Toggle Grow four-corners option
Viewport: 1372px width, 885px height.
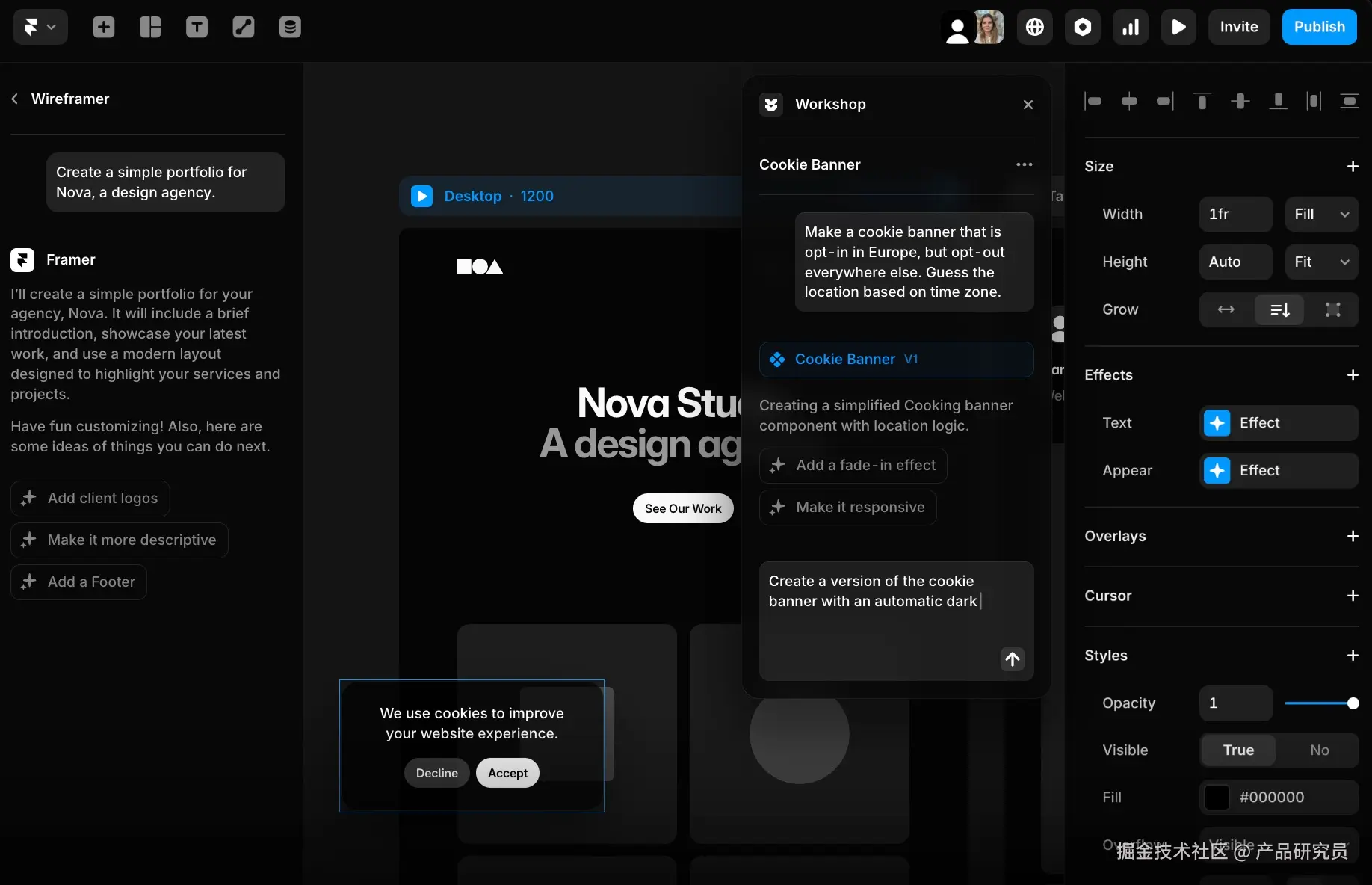pos(1333,309)
